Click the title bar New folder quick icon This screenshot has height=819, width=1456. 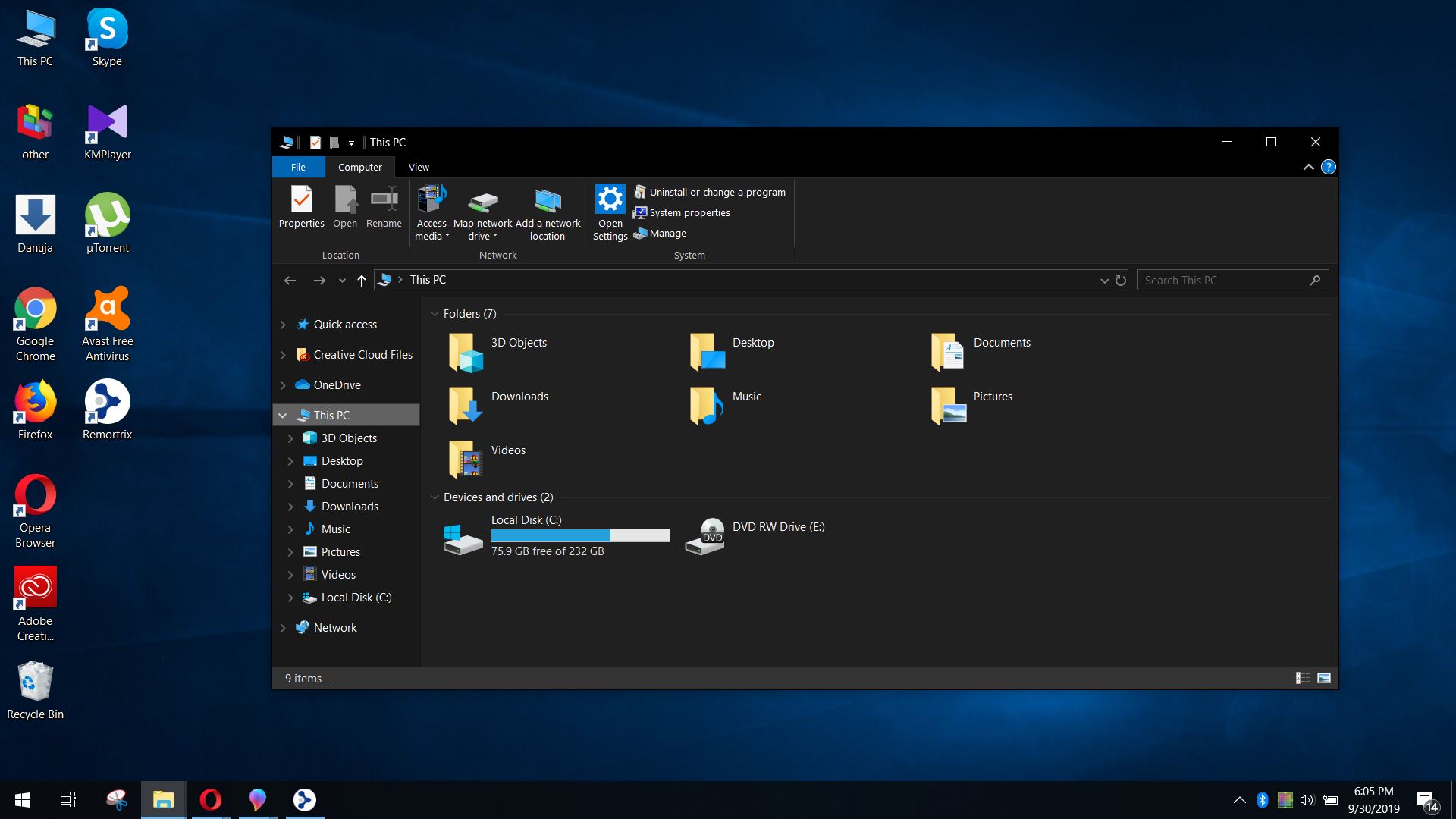pyautogui.click(x=334, y=143)
